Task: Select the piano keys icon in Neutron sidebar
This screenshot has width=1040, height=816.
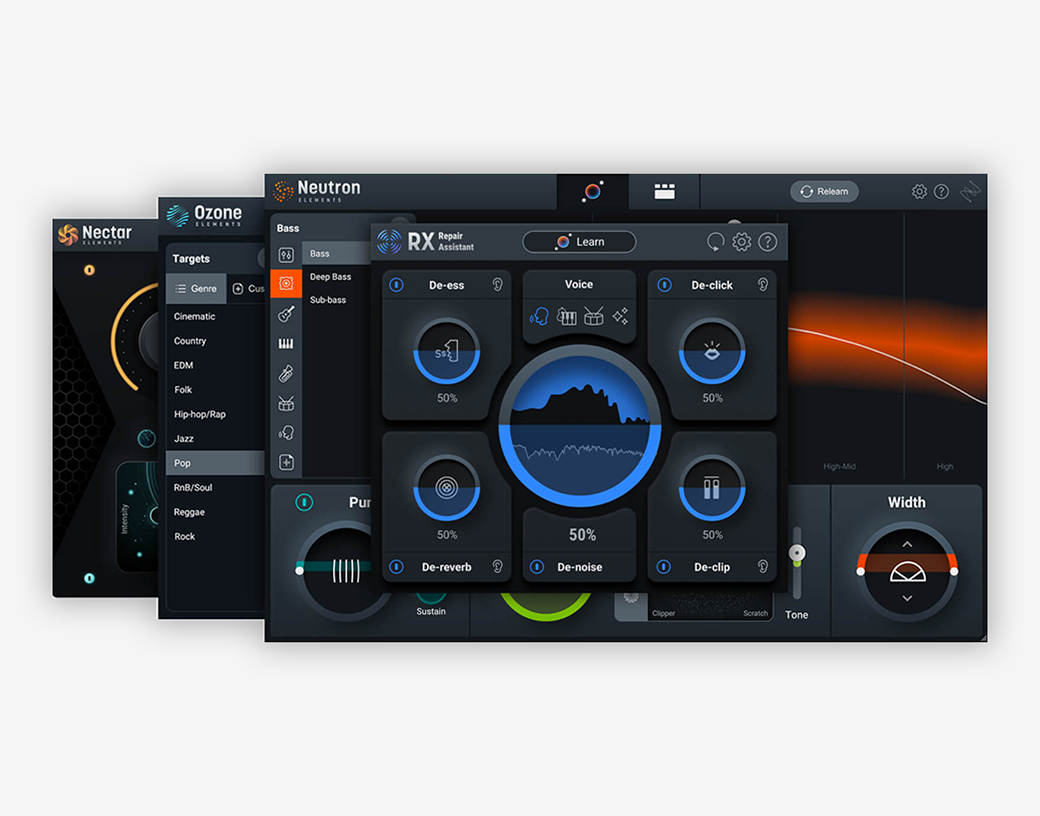Action: tap(287, 344)
